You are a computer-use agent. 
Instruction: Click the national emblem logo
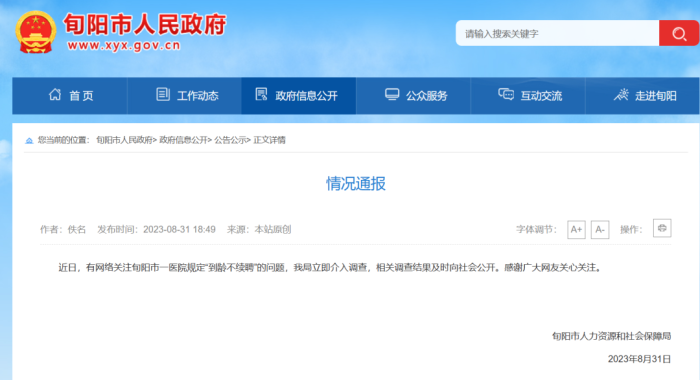click(36, 32)
